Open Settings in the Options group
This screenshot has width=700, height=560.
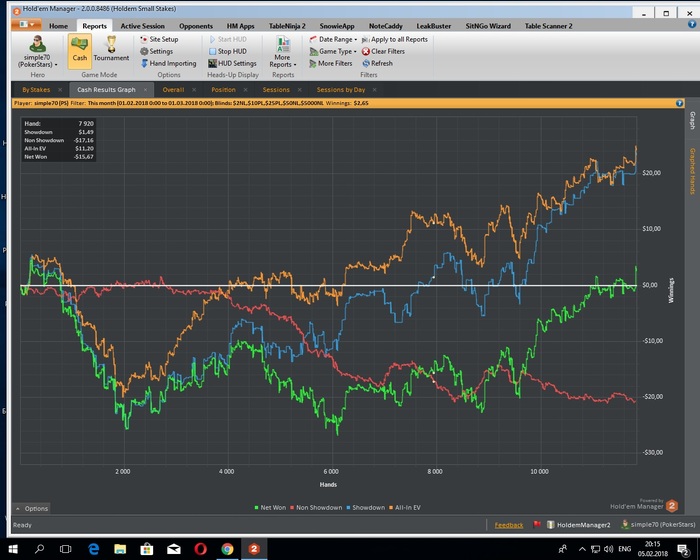pos(157,51)
